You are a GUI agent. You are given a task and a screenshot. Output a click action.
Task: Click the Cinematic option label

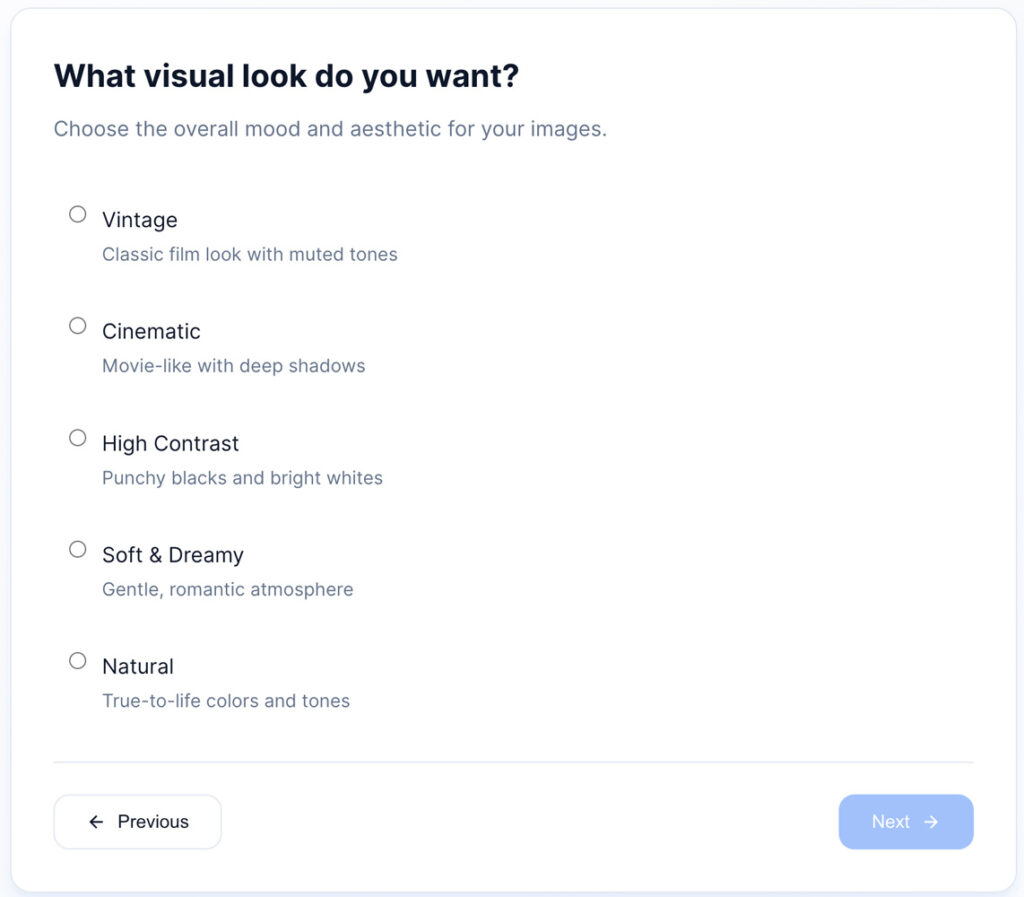pyautogui.click(x=151, y=332)
